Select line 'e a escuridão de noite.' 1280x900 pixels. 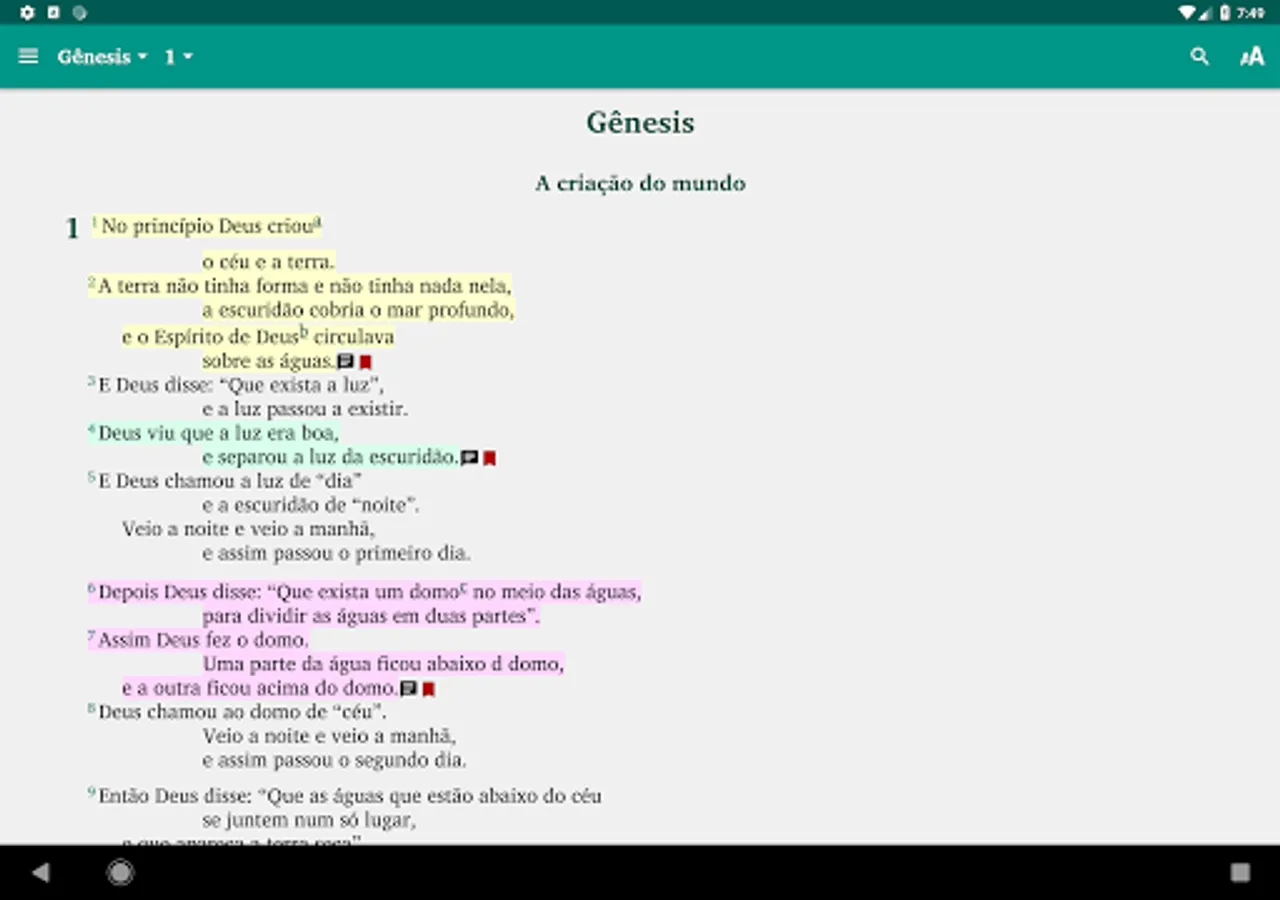(311, 505)
